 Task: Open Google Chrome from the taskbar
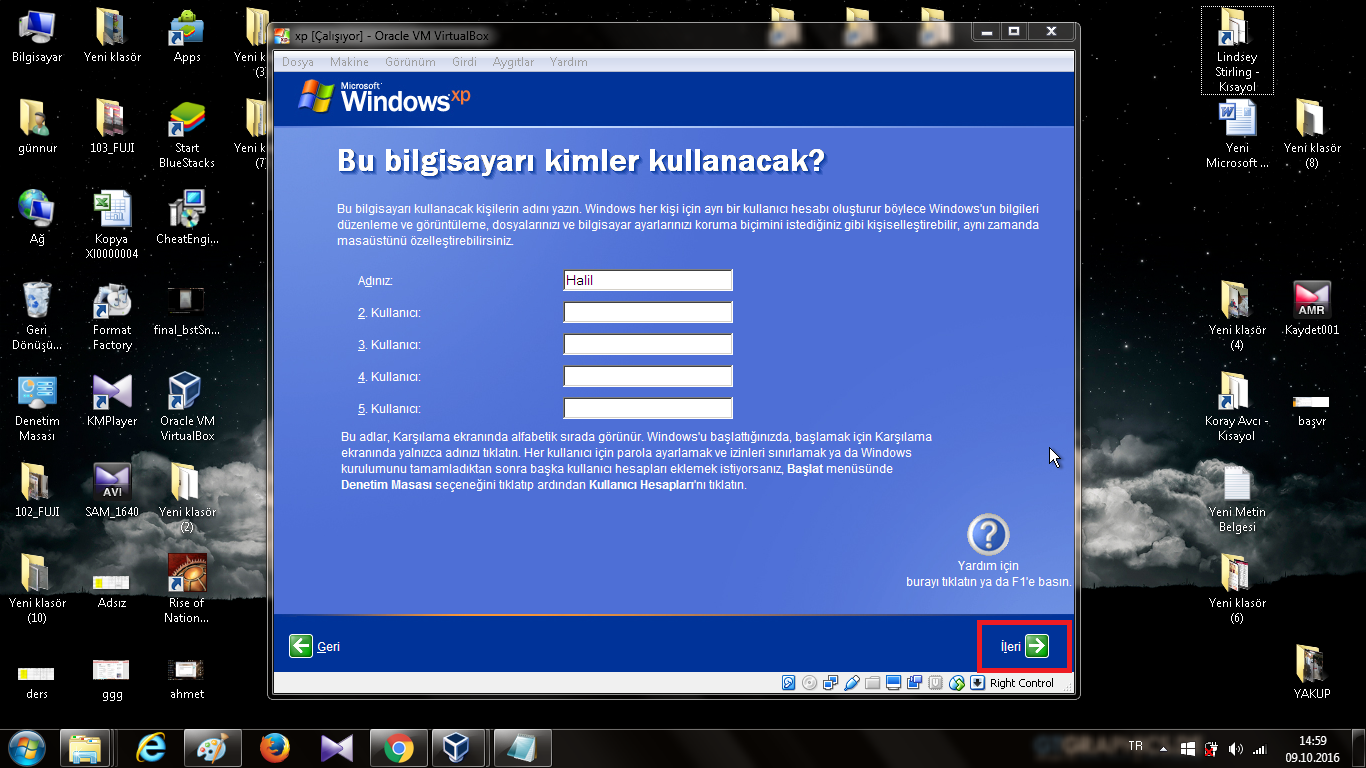[x=398, y=748]
